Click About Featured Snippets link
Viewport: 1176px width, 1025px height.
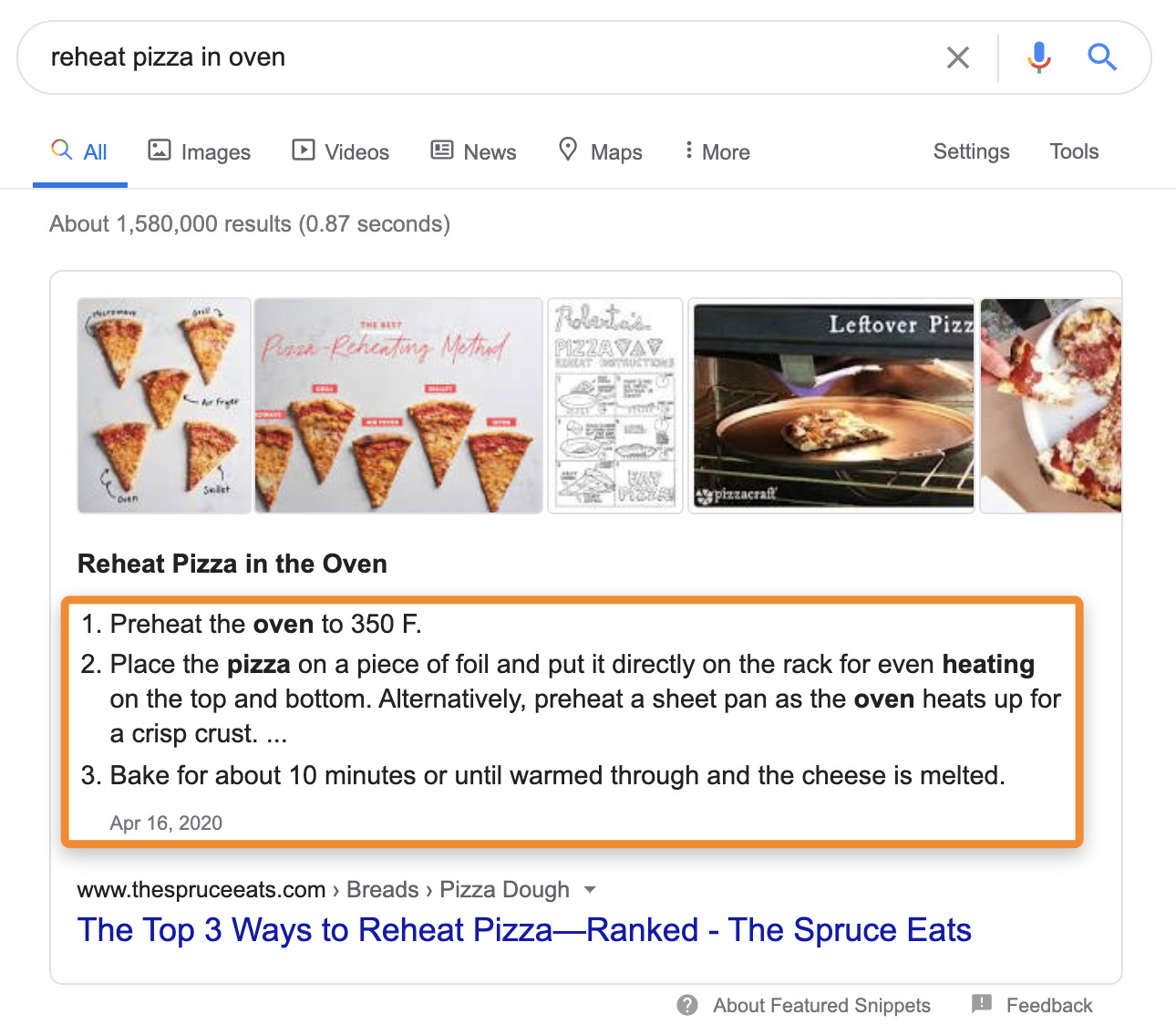821,1005
